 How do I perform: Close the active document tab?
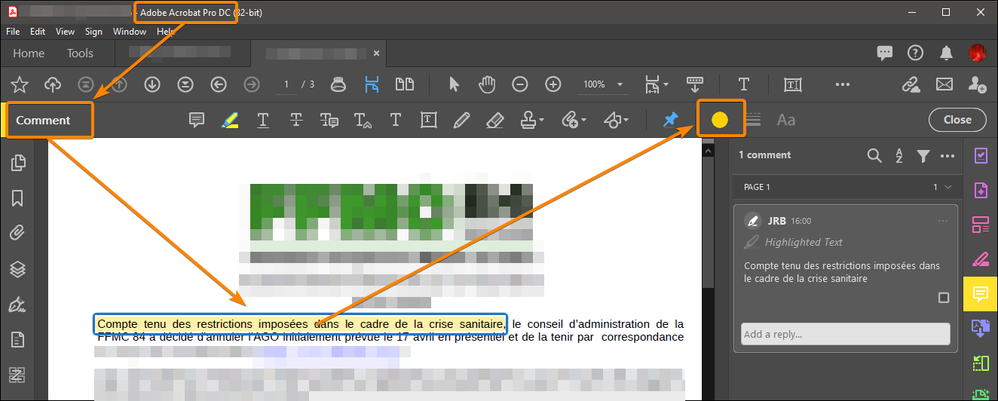(x=377, y=53)
